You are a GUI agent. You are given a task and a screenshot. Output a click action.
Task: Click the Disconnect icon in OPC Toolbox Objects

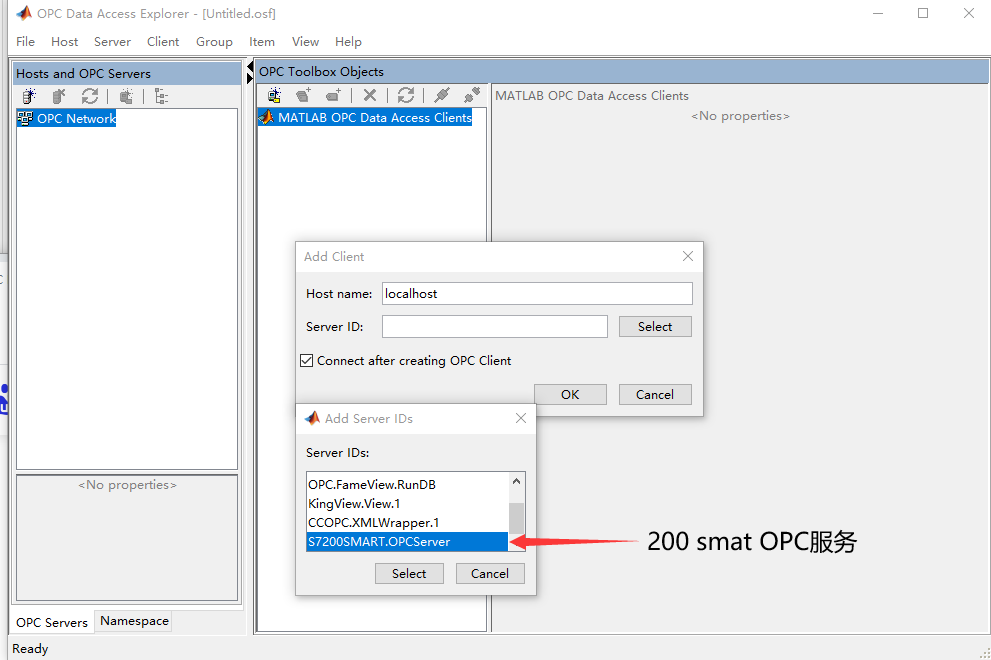(470, 95)
